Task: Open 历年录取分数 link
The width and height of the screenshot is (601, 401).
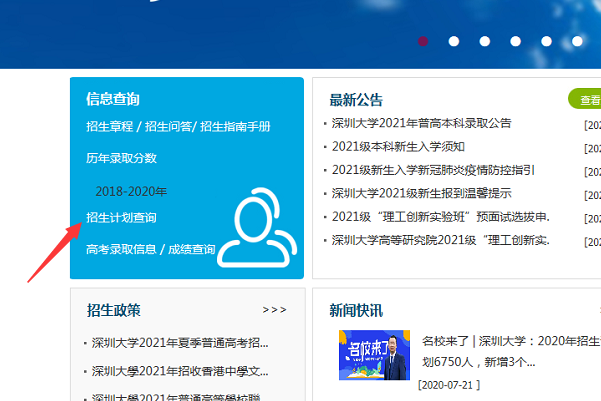Action: click(x=121, y=158)
